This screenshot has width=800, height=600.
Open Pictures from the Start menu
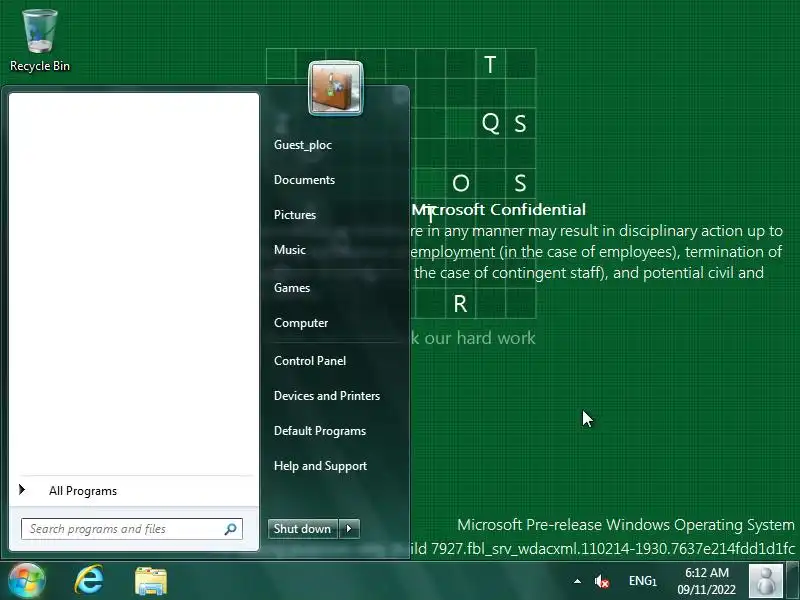[295, 215]
